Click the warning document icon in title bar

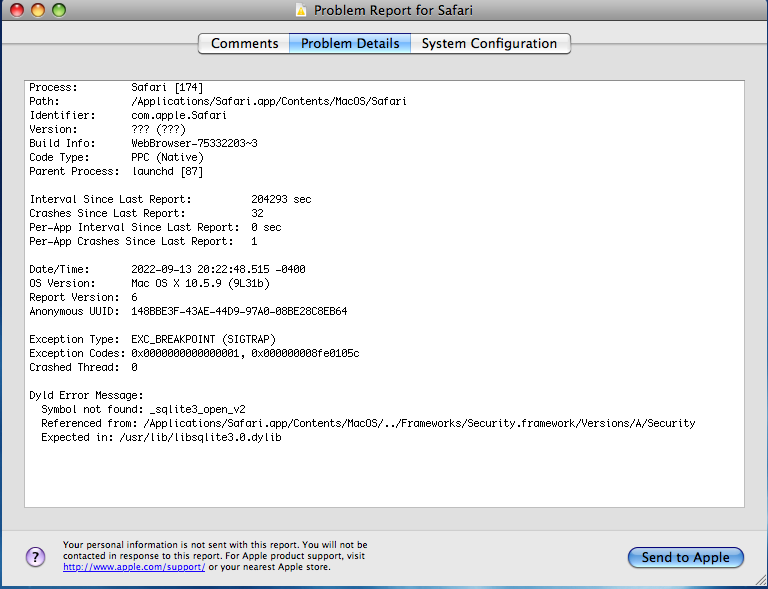tap(301, 10)
